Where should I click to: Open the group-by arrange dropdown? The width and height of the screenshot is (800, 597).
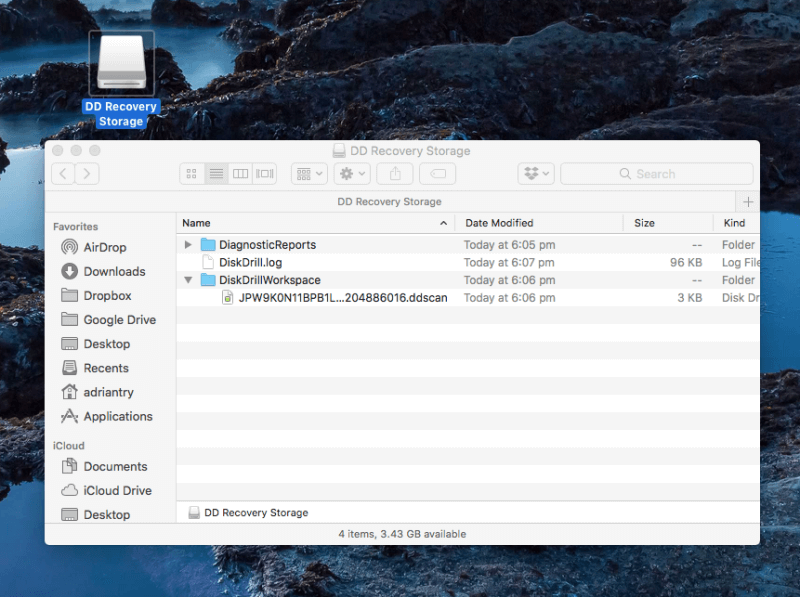[308, 174]
